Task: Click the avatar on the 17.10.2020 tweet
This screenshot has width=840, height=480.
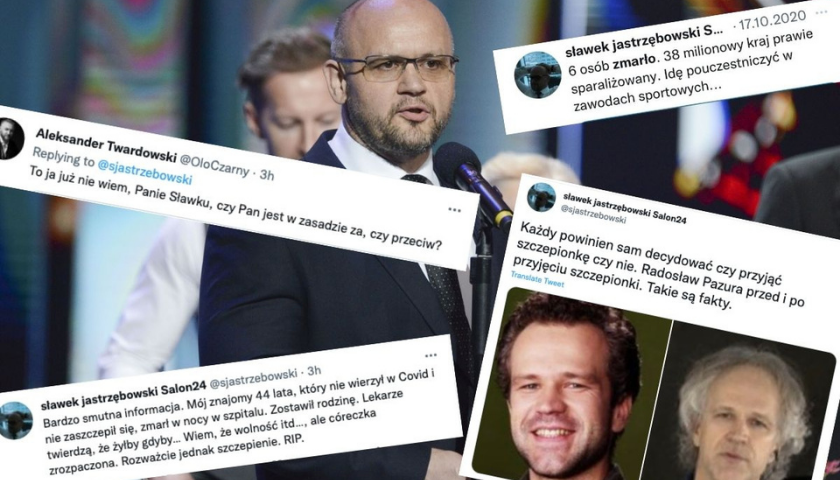Action: coord(537,74)
